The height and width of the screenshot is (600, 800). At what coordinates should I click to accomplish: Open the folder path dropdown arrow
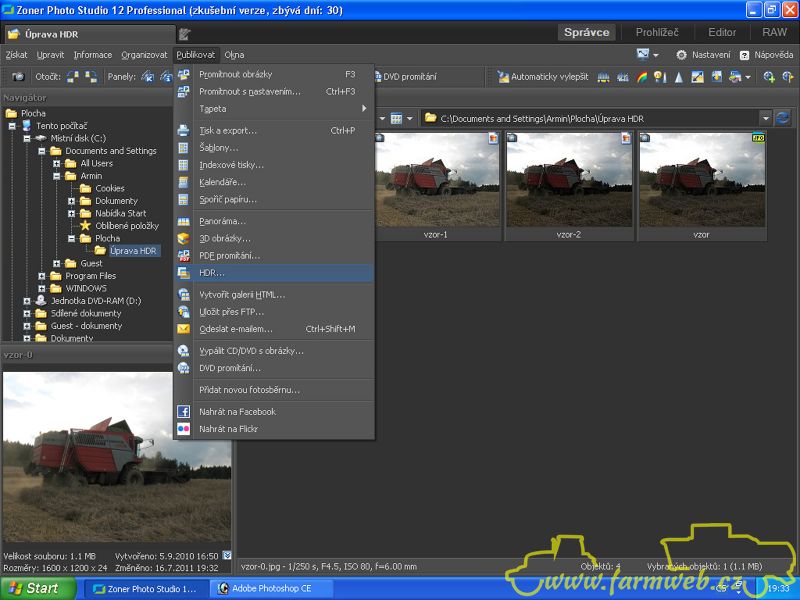click(x=765, y=118)
